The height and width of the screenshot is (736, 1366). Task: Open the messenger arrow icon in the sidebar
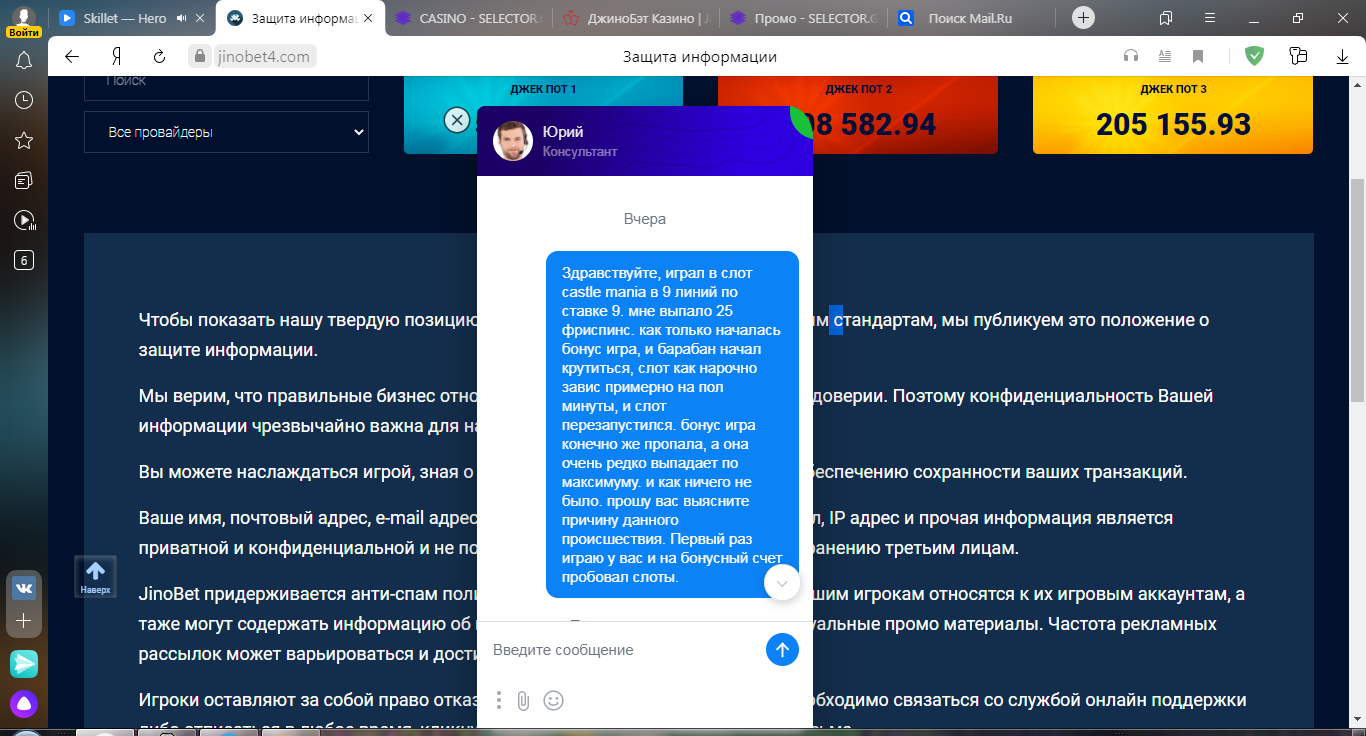(24, 663)
